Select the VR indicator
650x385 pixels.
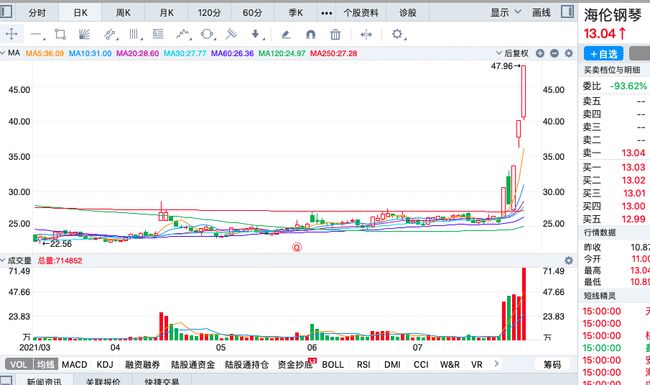477,365
